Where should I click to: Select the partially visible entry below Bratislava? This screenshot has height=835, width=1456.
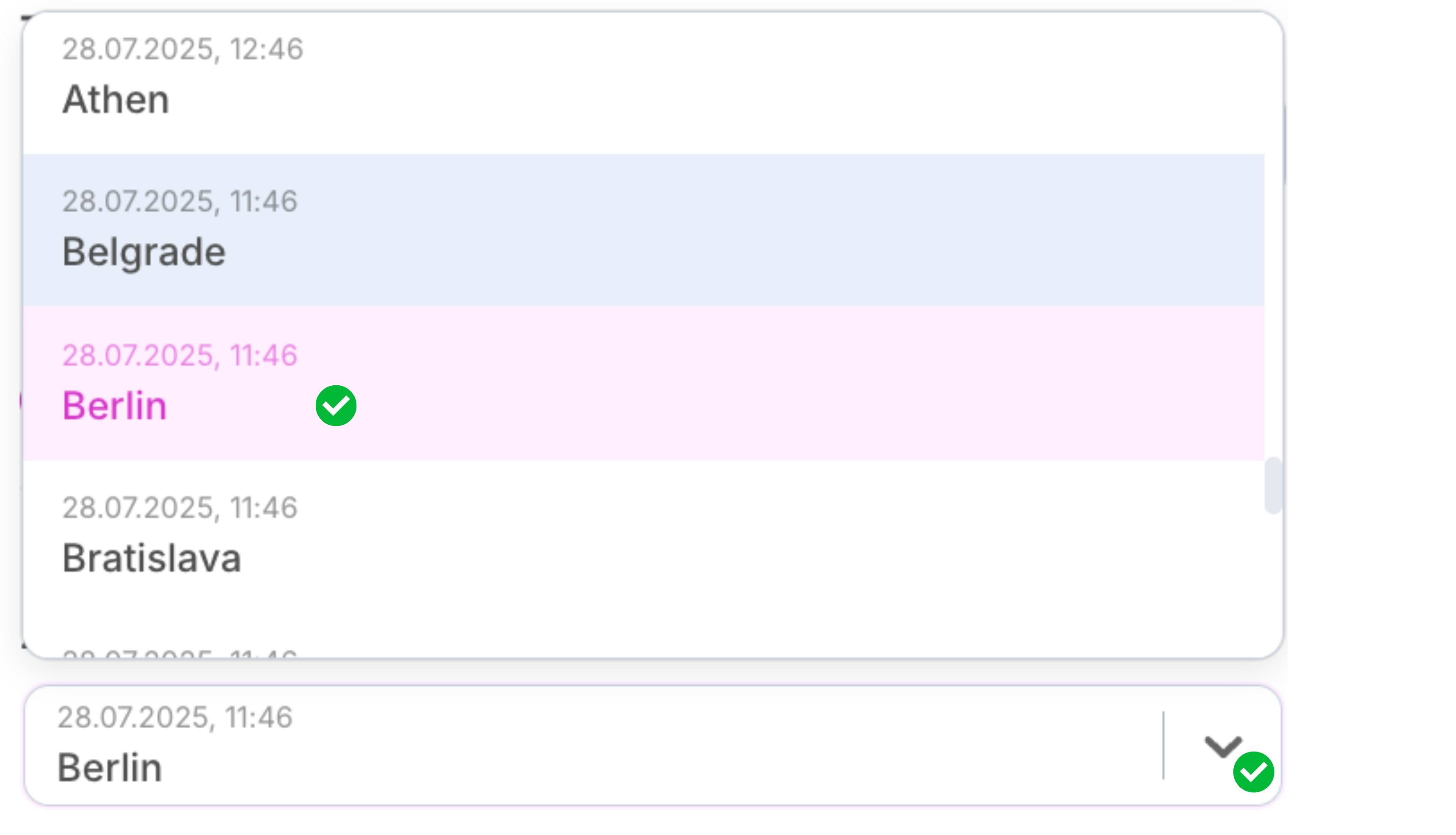tap(180, 653)
